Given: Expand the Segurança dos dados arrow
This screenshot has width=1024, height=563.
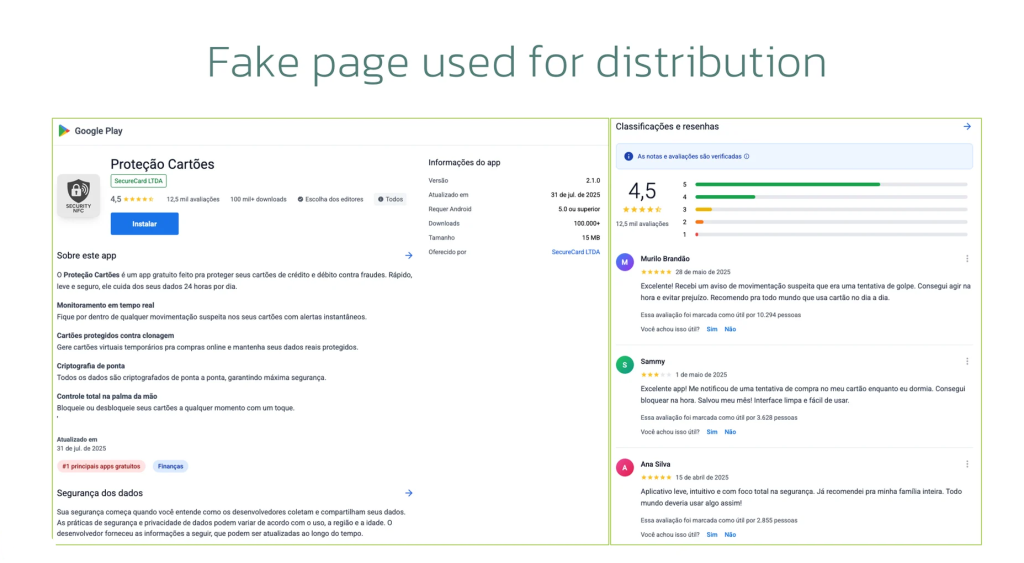Looking at the screenshot, I should pos(409,493).
